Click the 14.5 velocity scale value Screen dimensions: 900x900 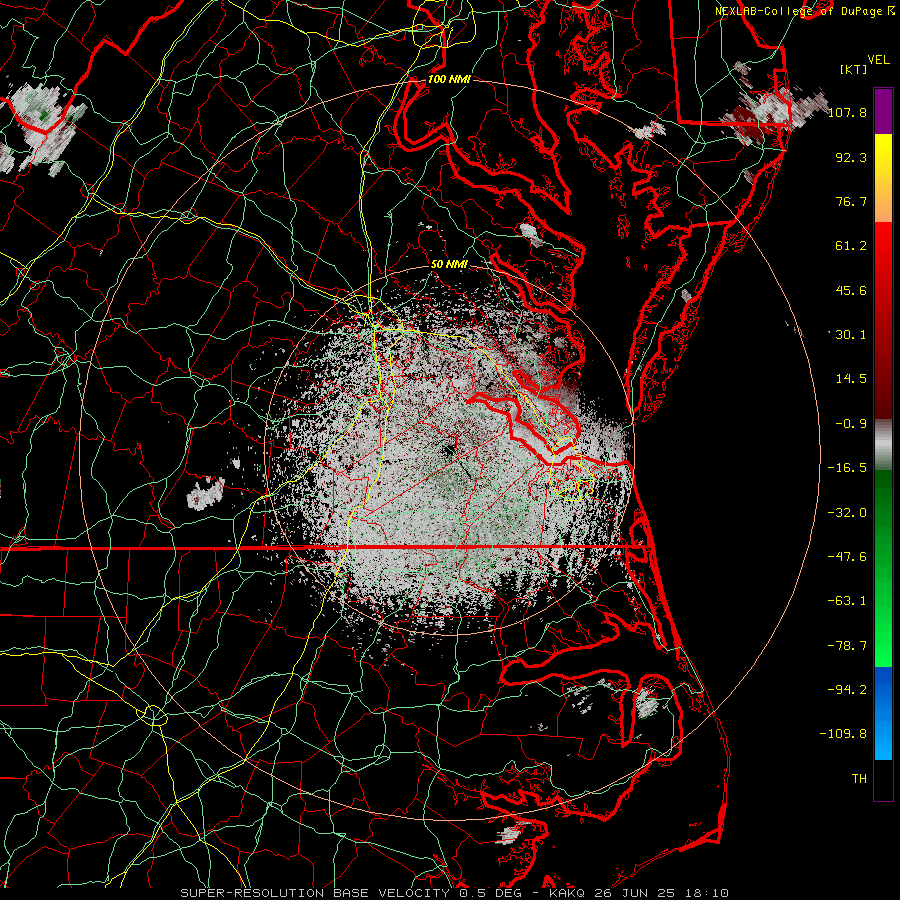click(851, 379)
